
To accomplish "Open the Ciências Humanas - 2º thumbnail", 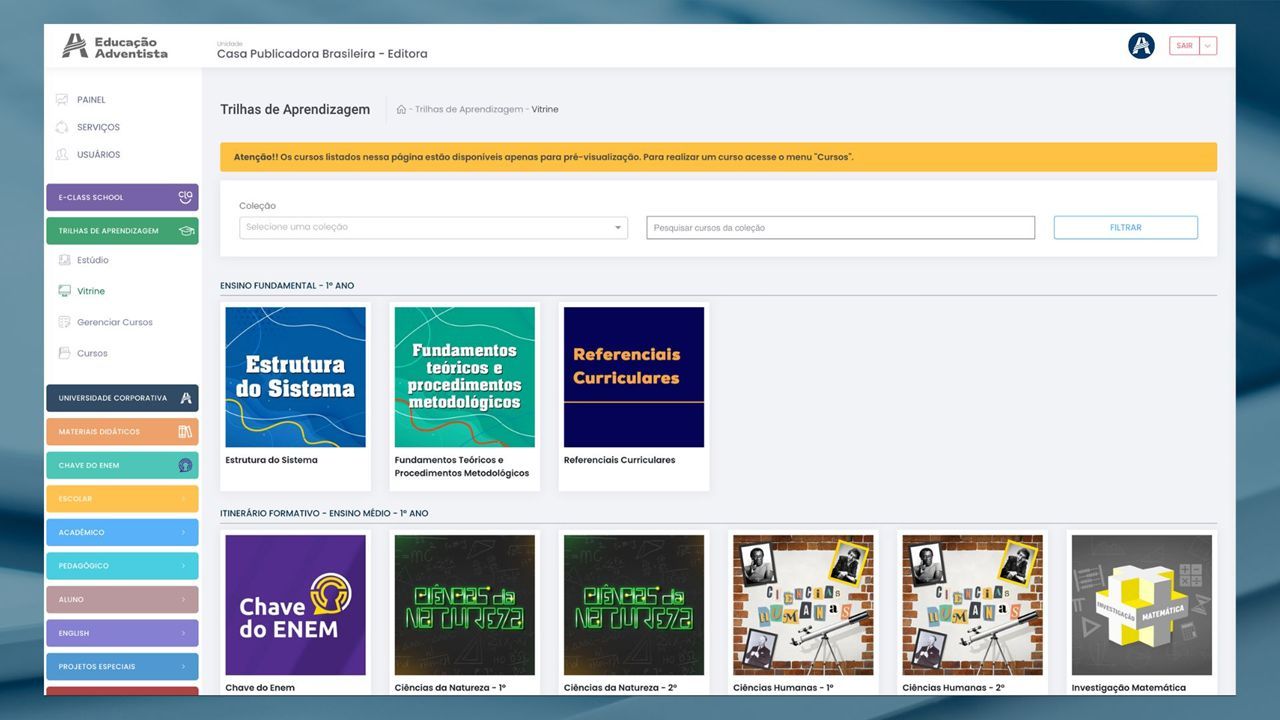I will click(x=972, y=605).
